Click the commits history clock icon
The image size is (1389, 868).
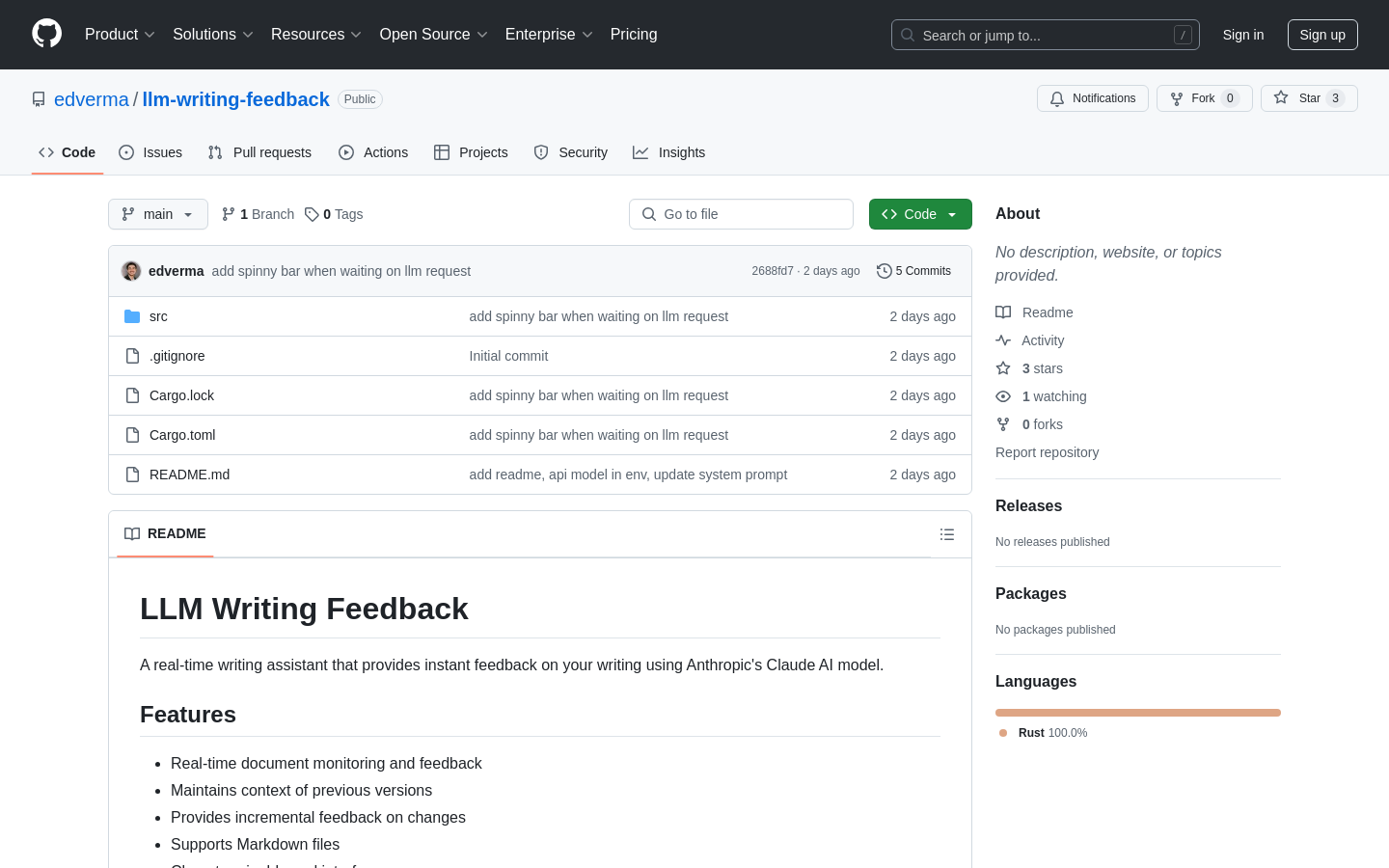point(884,271)
